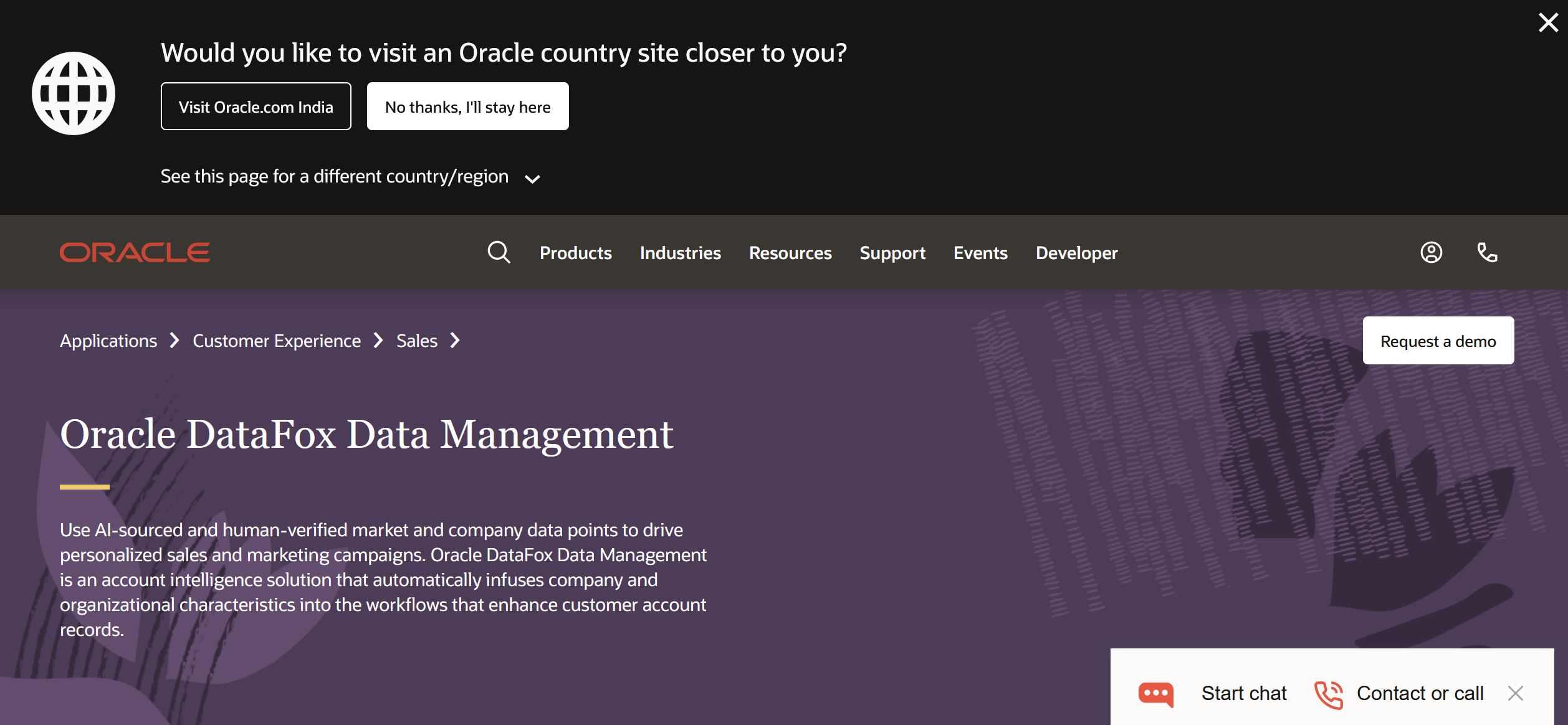
Task: Open the Developer menu
Action: click(x=1077, y=253)
